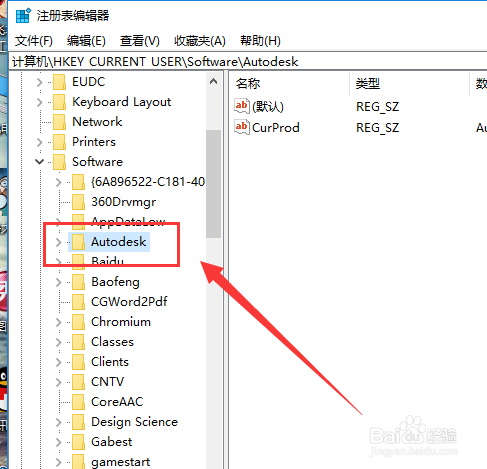Click the Gabest folder icon

click(x=78, y=442)
